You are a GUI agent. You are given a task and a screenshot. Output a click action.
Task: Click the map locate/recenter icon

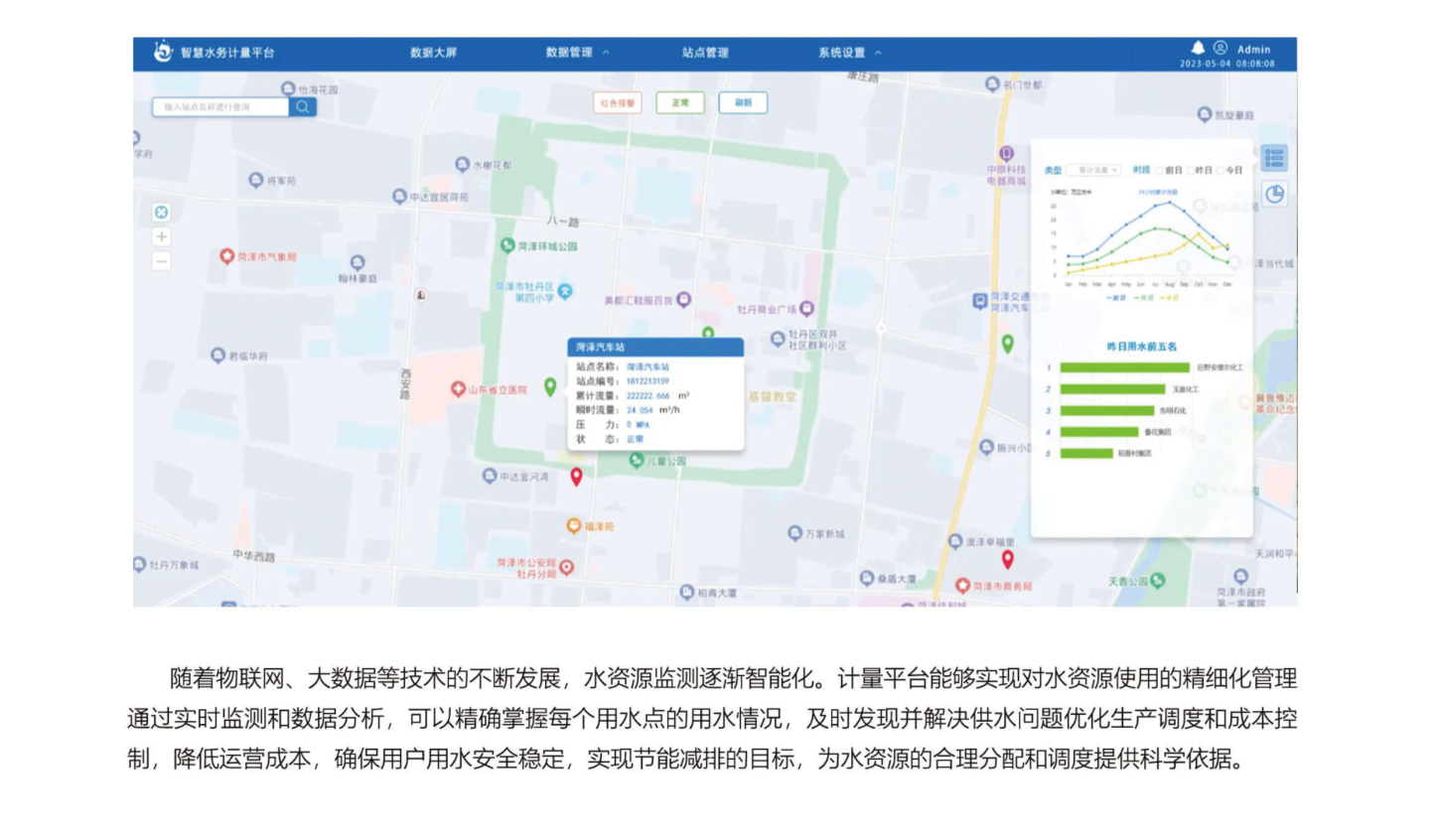pyautogui.click(x=162, y=212)
